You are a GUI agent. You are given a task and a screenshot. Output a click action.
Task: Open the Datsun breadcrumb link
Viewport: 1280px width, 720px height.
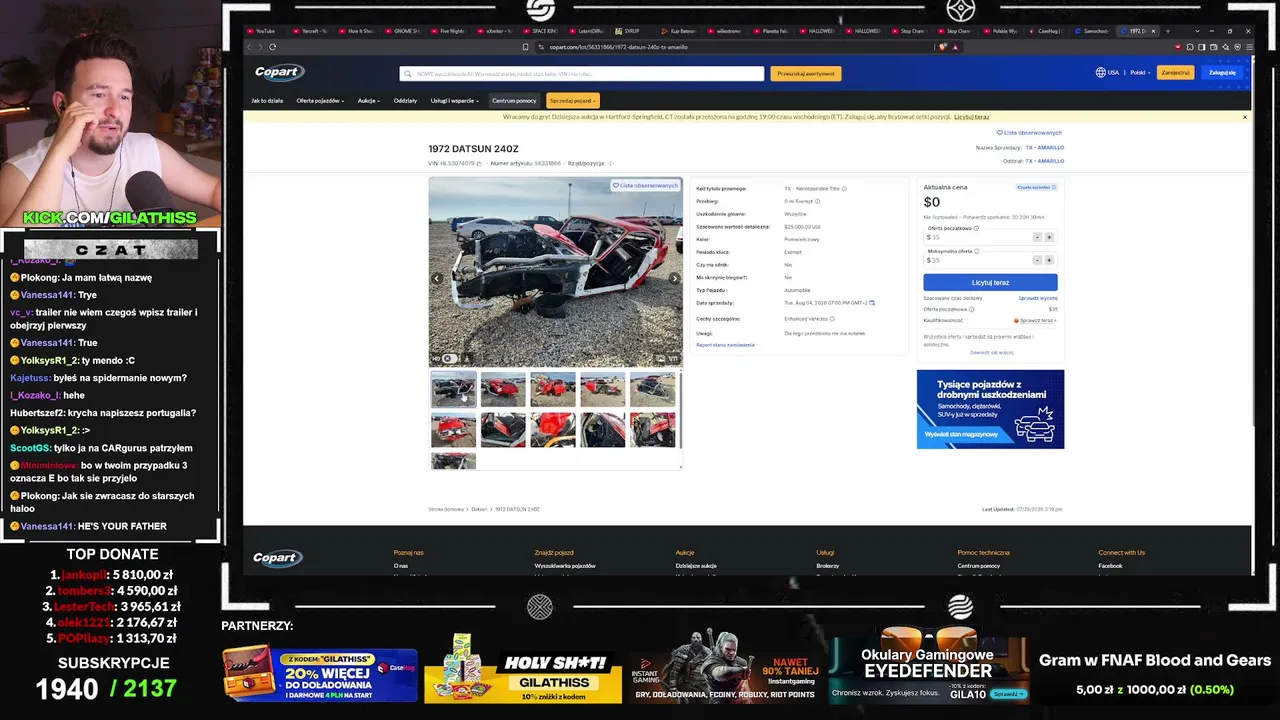(479, 509)
